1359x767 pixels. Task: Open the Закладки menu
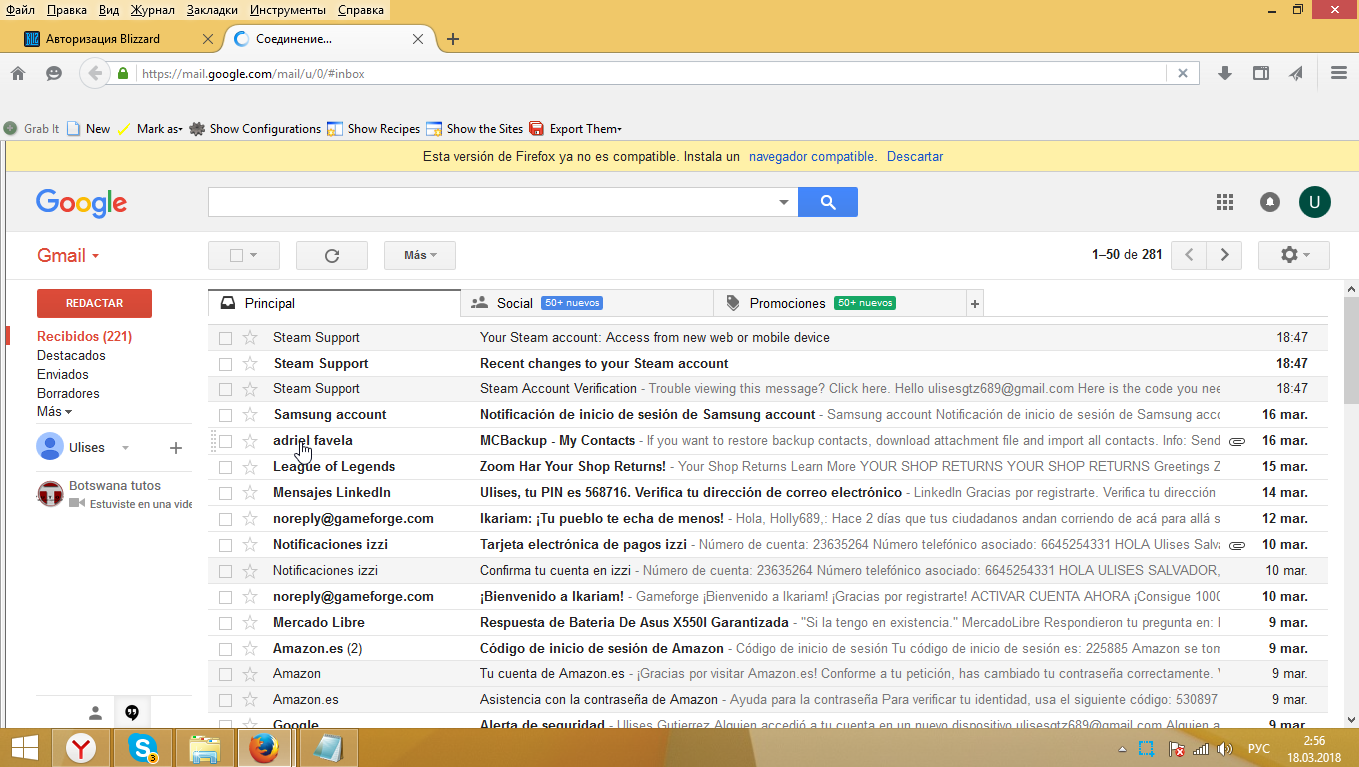(212, 10)
